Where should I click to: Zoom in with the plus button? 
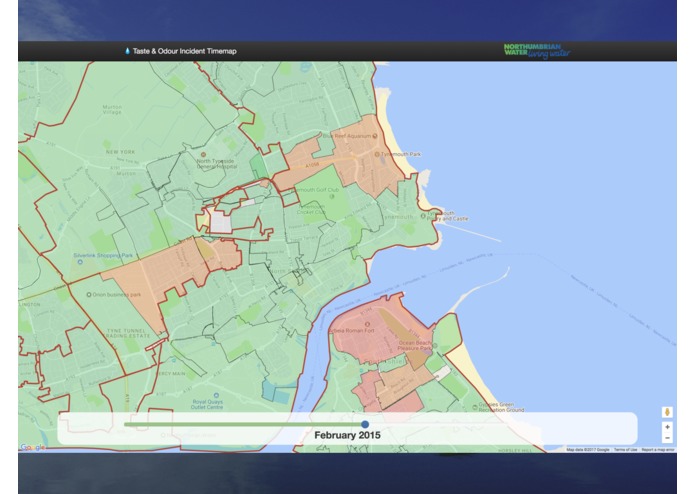(x=667, y=427)
